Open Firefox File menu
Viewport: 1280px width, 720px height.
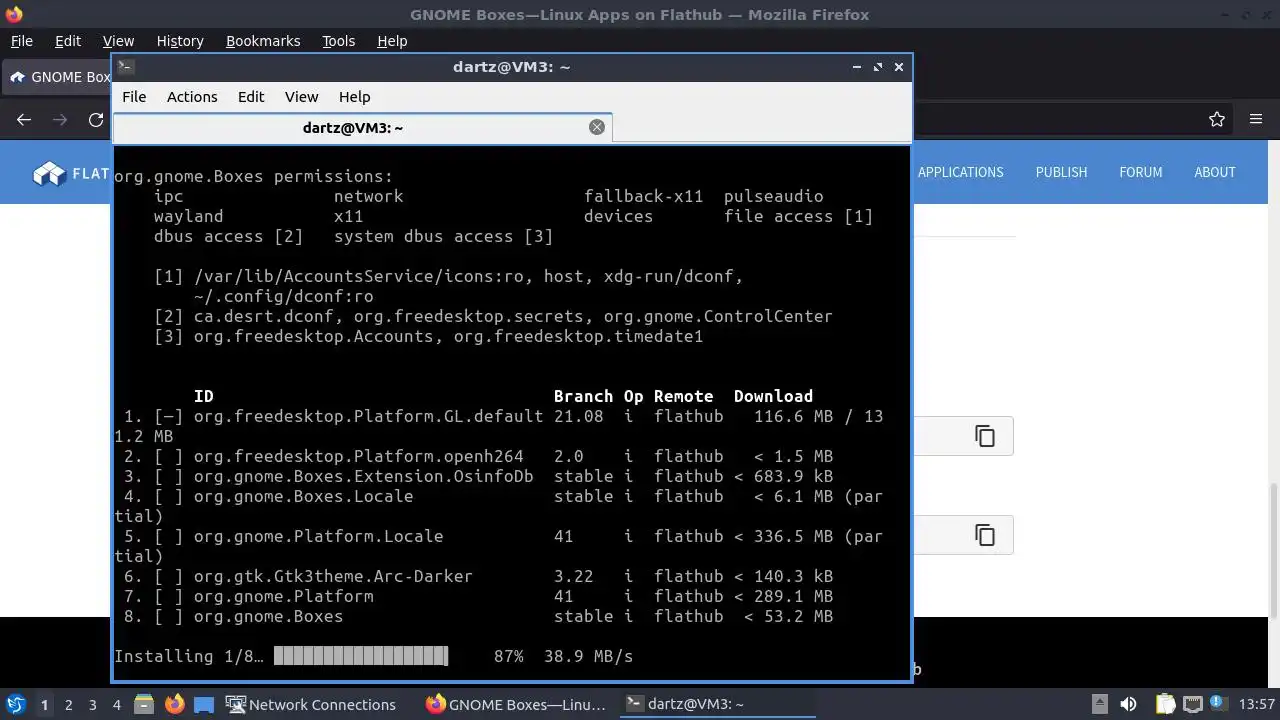[21, 41]
